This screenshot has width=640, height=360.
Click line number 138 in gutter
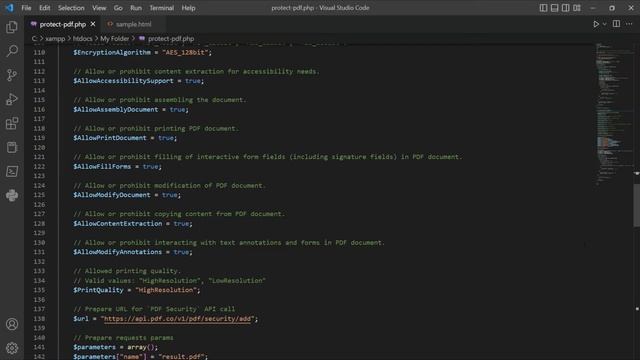(39, 319)
